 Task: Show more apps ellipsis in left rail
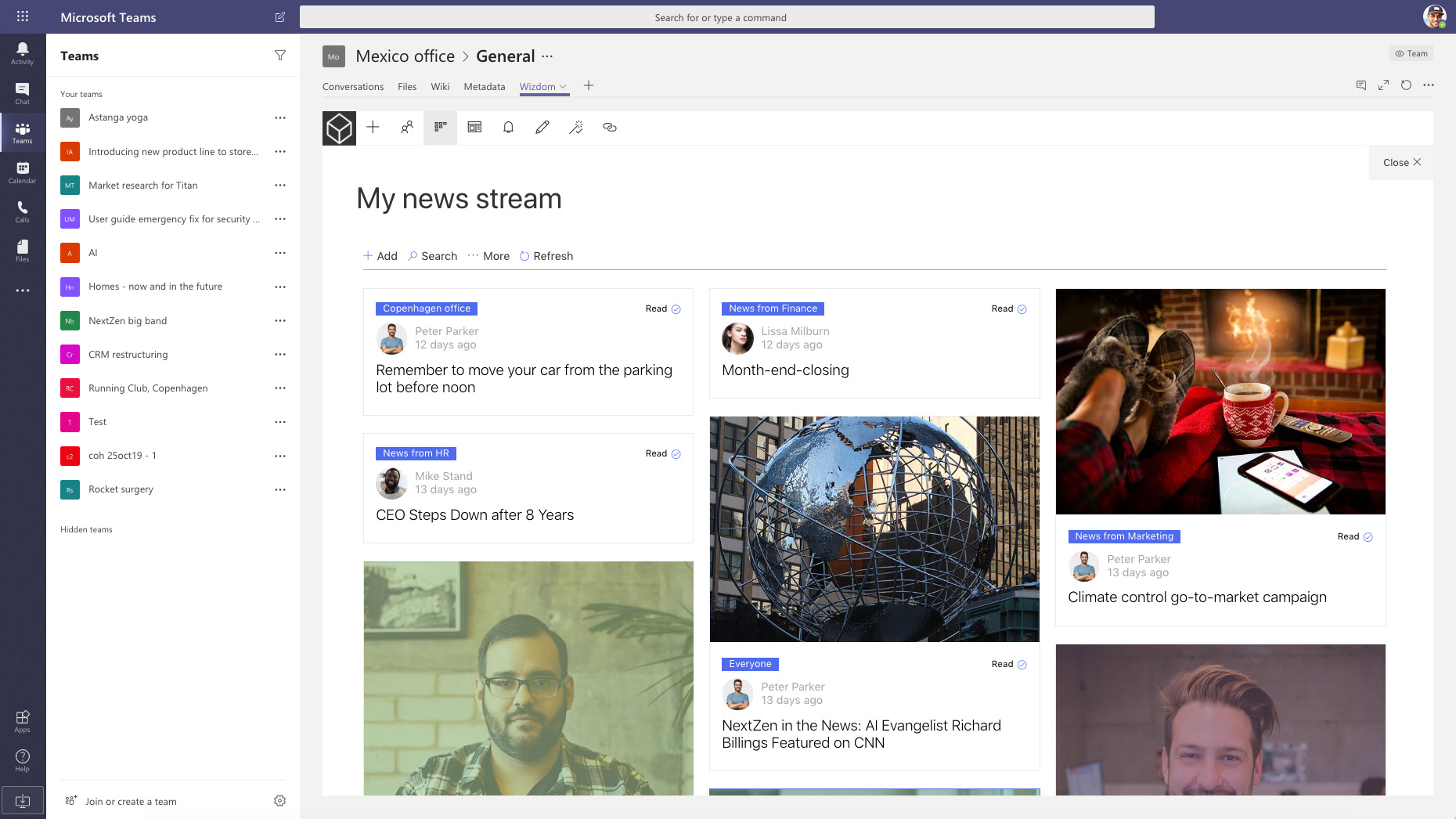23,290
